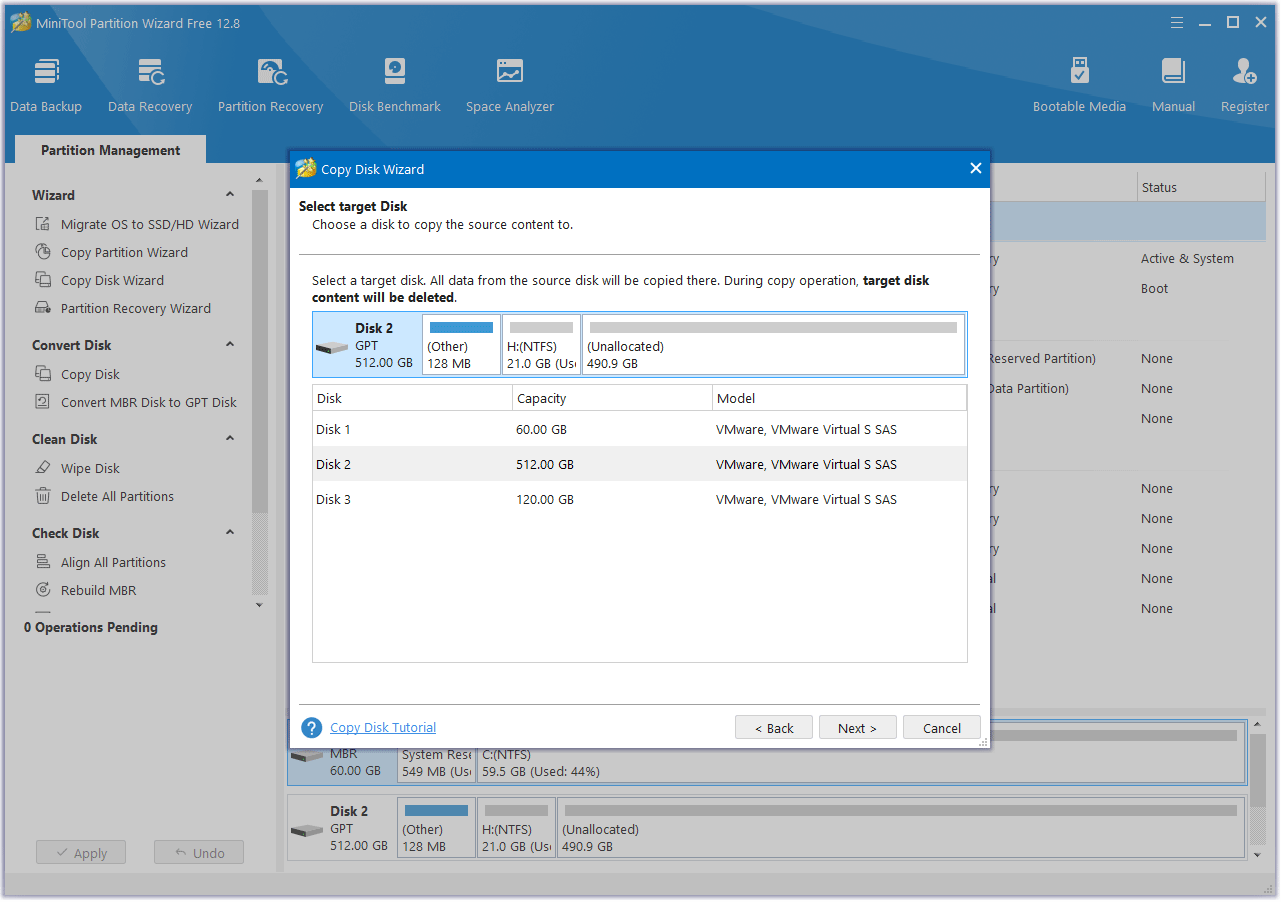Click the 60.00 GB capacity cell
The height and width of the screenshot is (902, 1281).
pyautogui.click(x=541, y=429)
